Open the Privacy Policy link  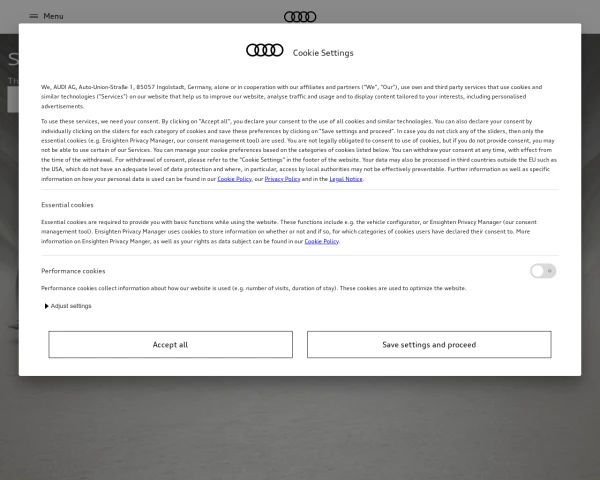[282, 179]
